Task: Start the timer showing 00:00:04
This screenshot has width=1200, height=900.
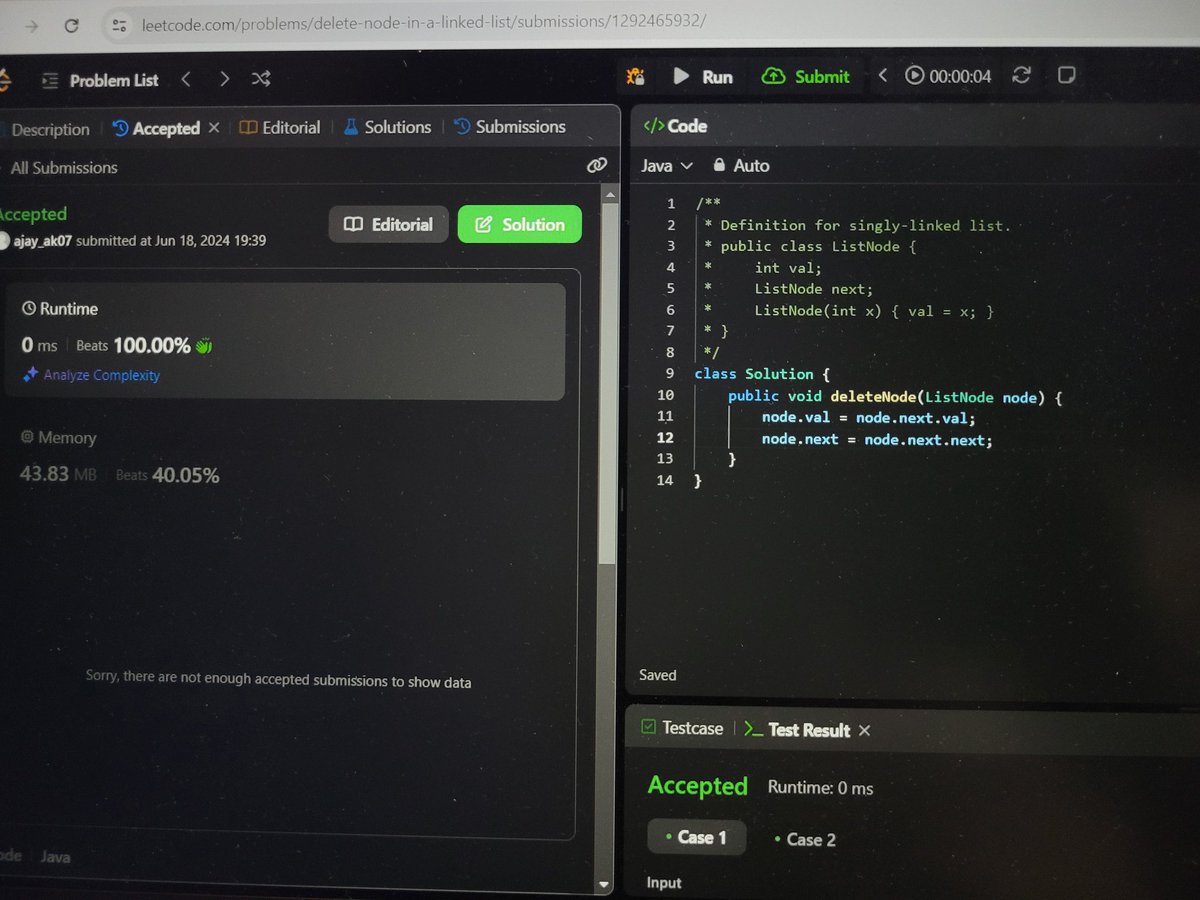Action: click(948, 76)
